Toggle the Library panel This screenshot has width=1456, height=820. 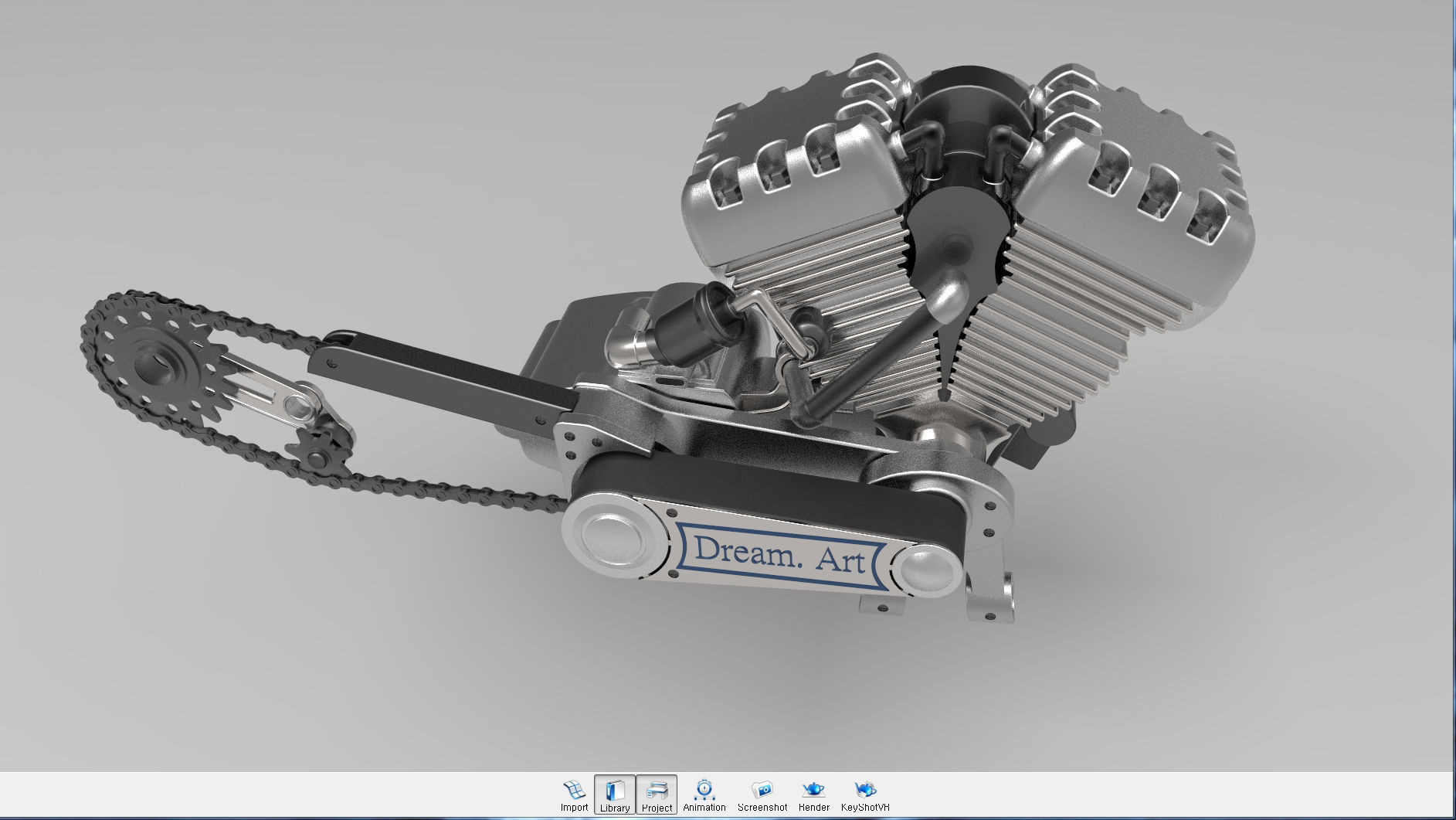click(x=615, y=795)
